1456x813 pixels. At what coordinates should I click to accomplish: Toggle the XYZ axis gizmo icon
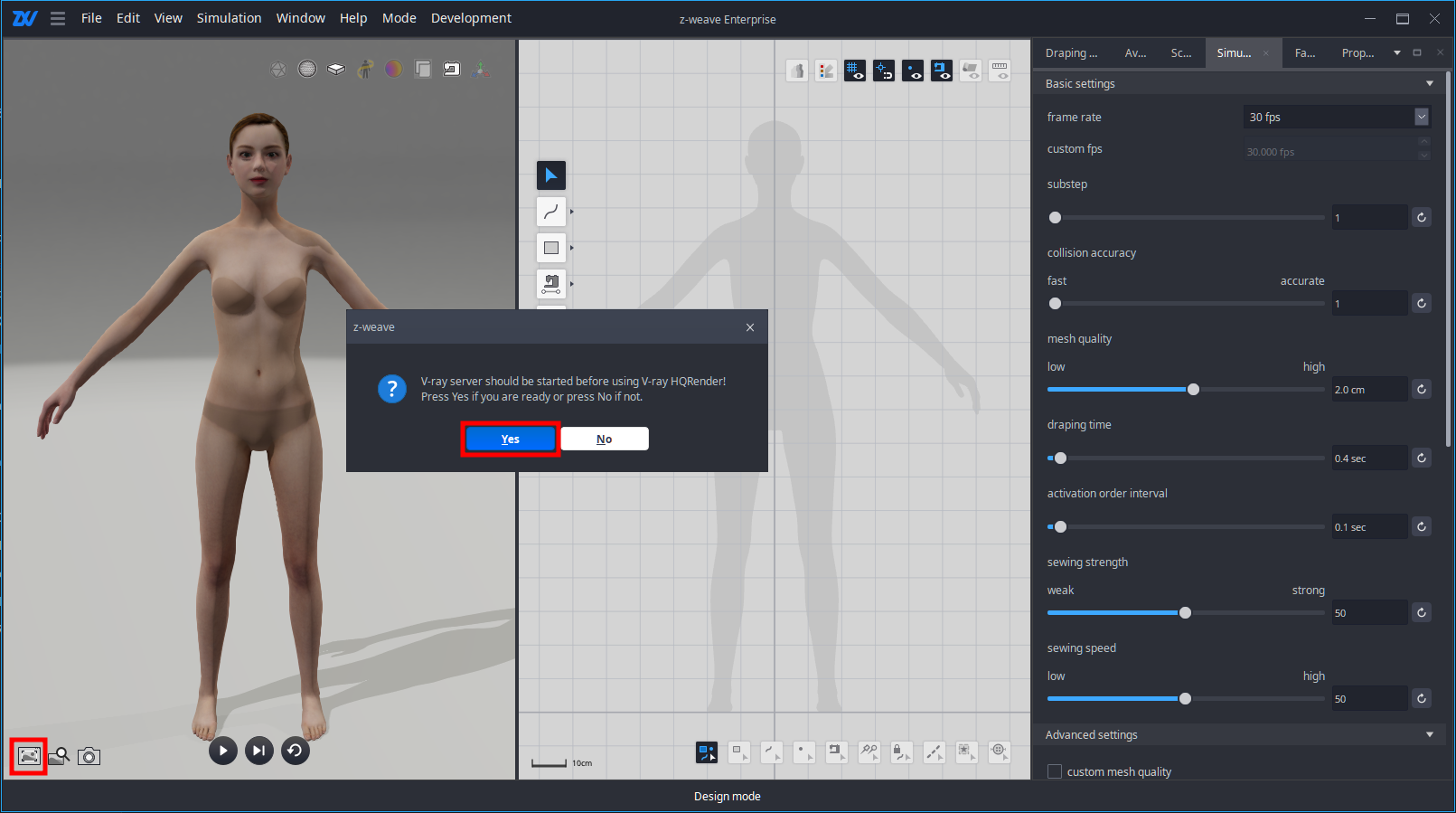click(481, 69)
